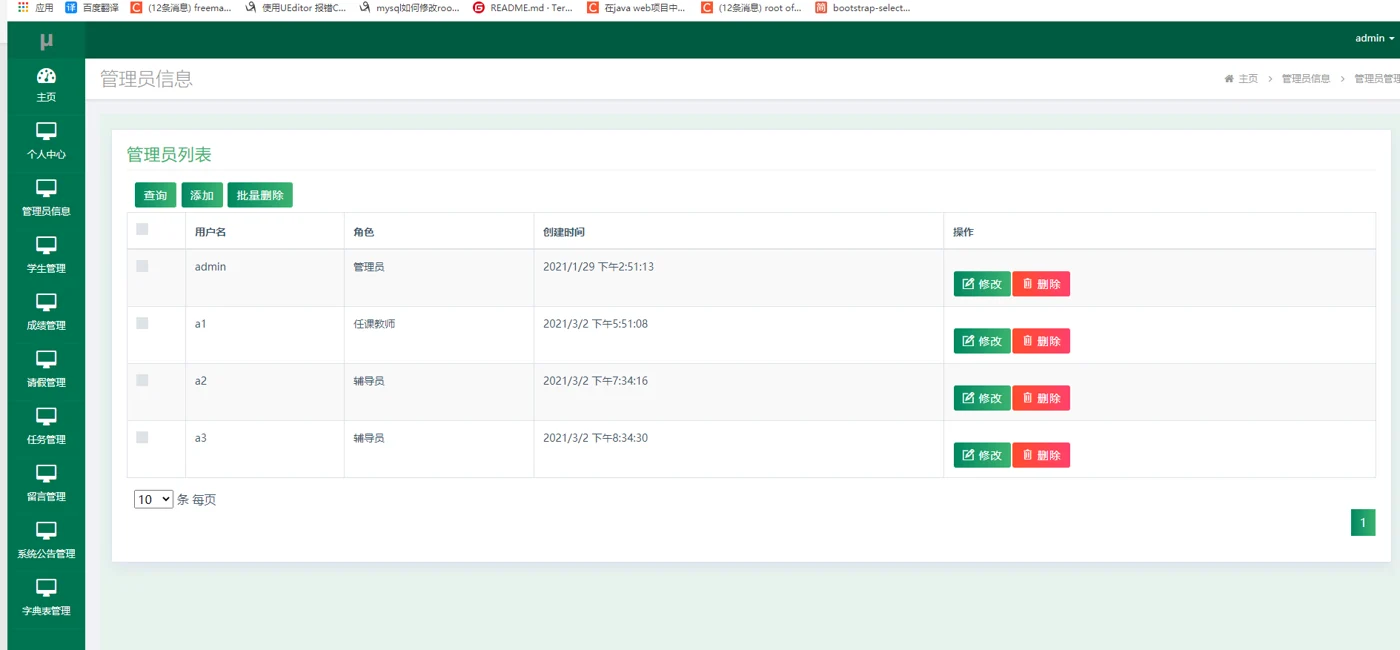Open 成绩管理 in the sidebar
1400x650 pixels.
pyautogui.click(x=46, y=313)
